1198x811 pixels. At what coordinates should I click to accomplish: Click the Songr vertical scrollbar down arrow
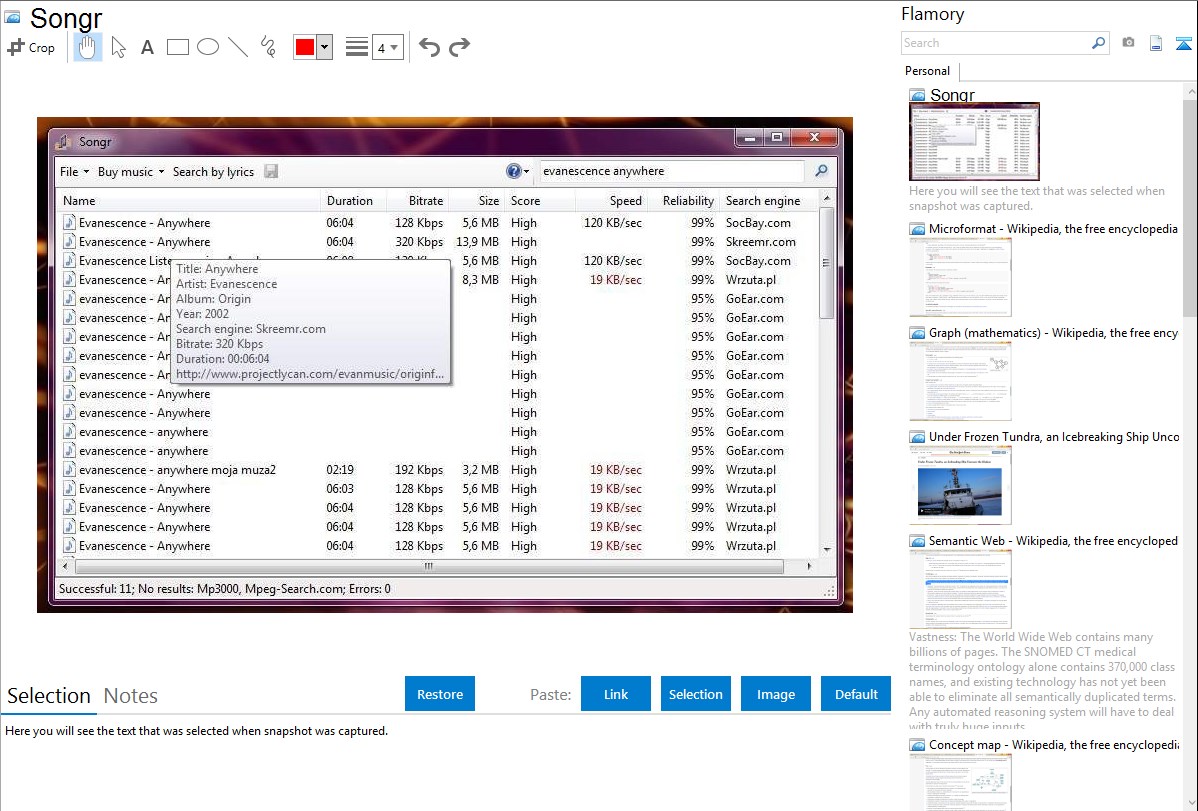[827, 550]
